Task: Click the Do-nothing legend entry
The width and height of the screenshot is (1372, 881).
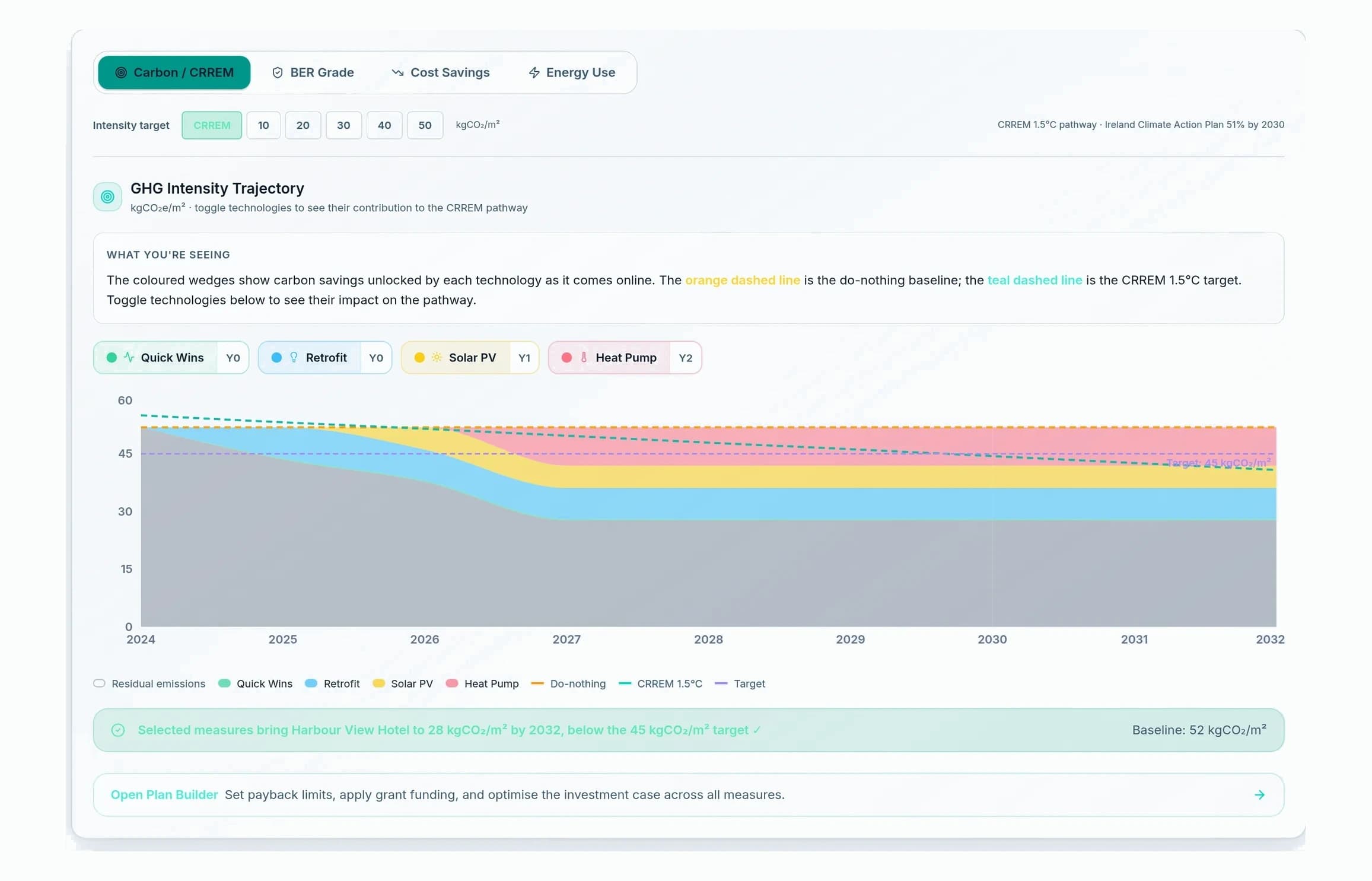Action: coord(569,683)
